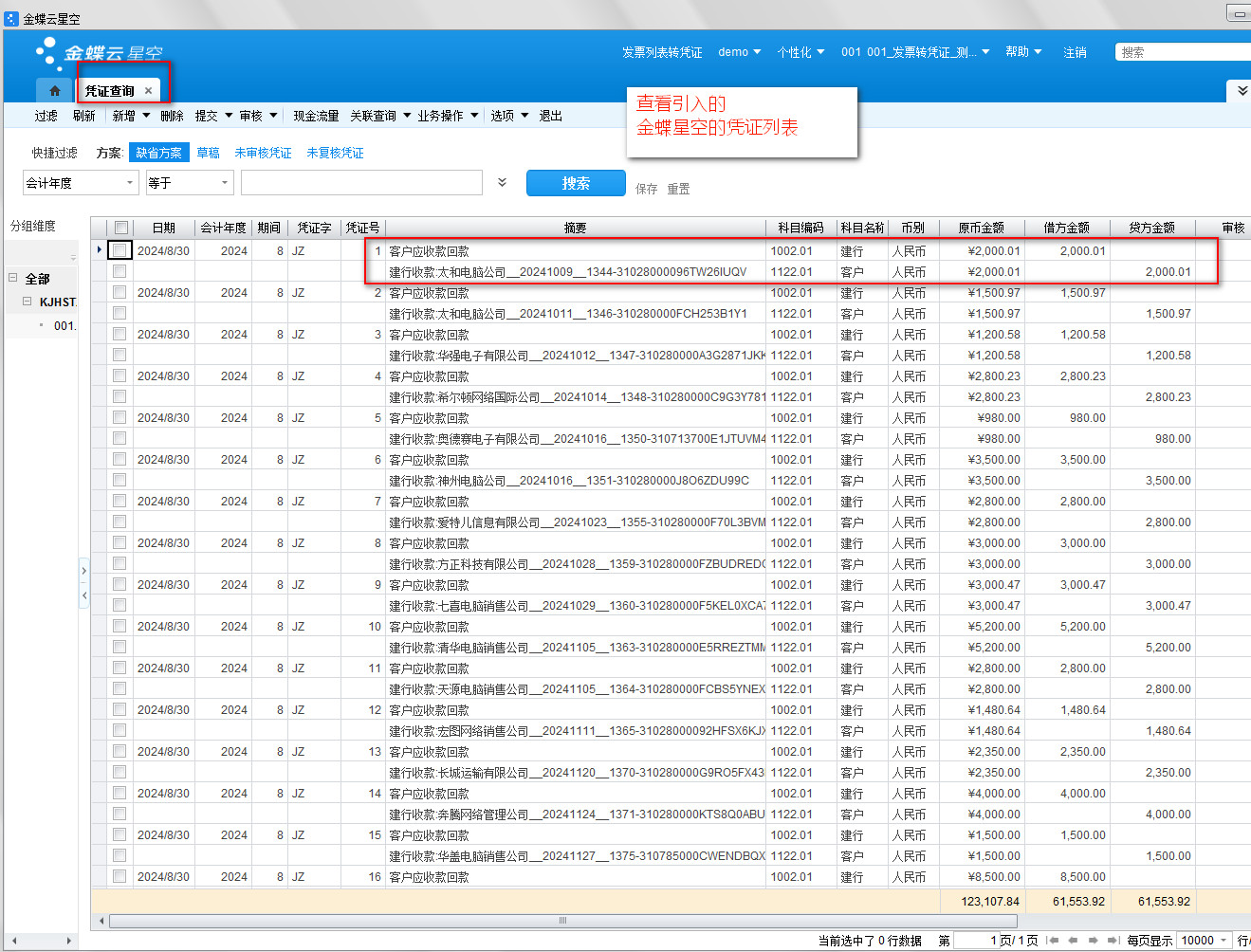The image size is (1251, 952).
Task: Click the 金蝶云星空 title bar app icon
Action: coord(11,18)
